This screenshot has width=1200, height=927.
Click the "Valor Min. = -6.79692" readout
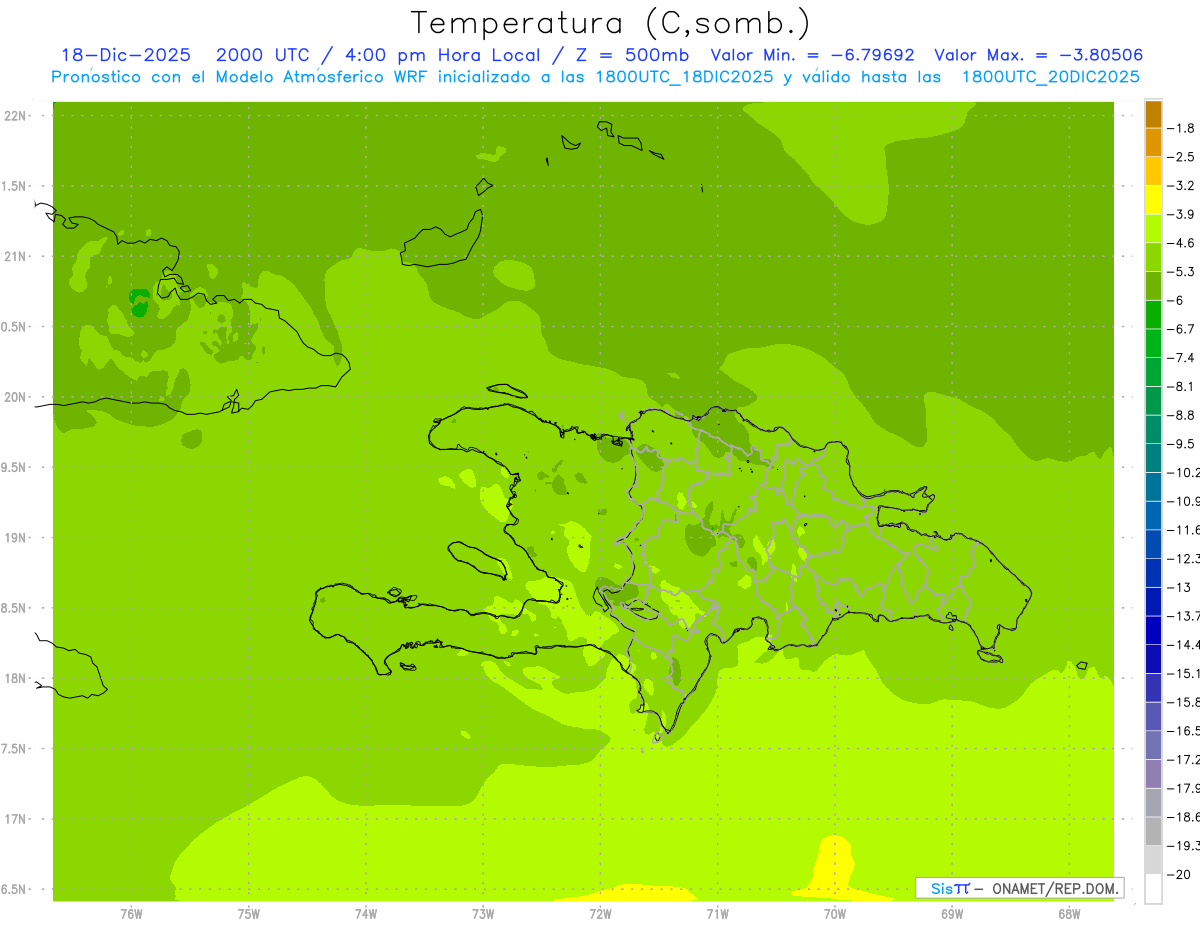pos(812,56)
